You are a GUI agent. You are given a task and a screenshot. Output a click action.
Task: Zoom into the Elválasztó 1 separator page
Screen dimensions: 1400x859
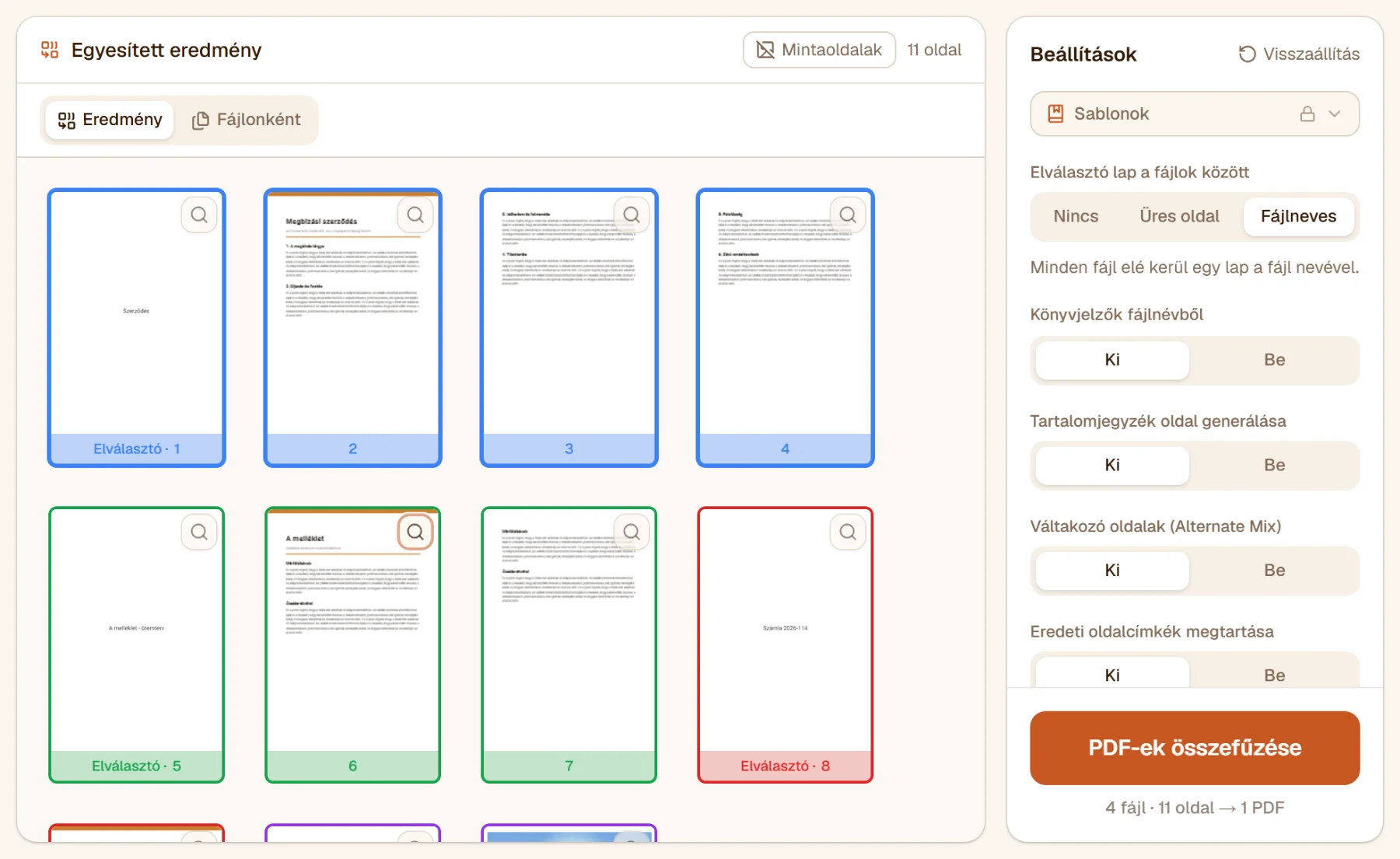pos(199,215)
